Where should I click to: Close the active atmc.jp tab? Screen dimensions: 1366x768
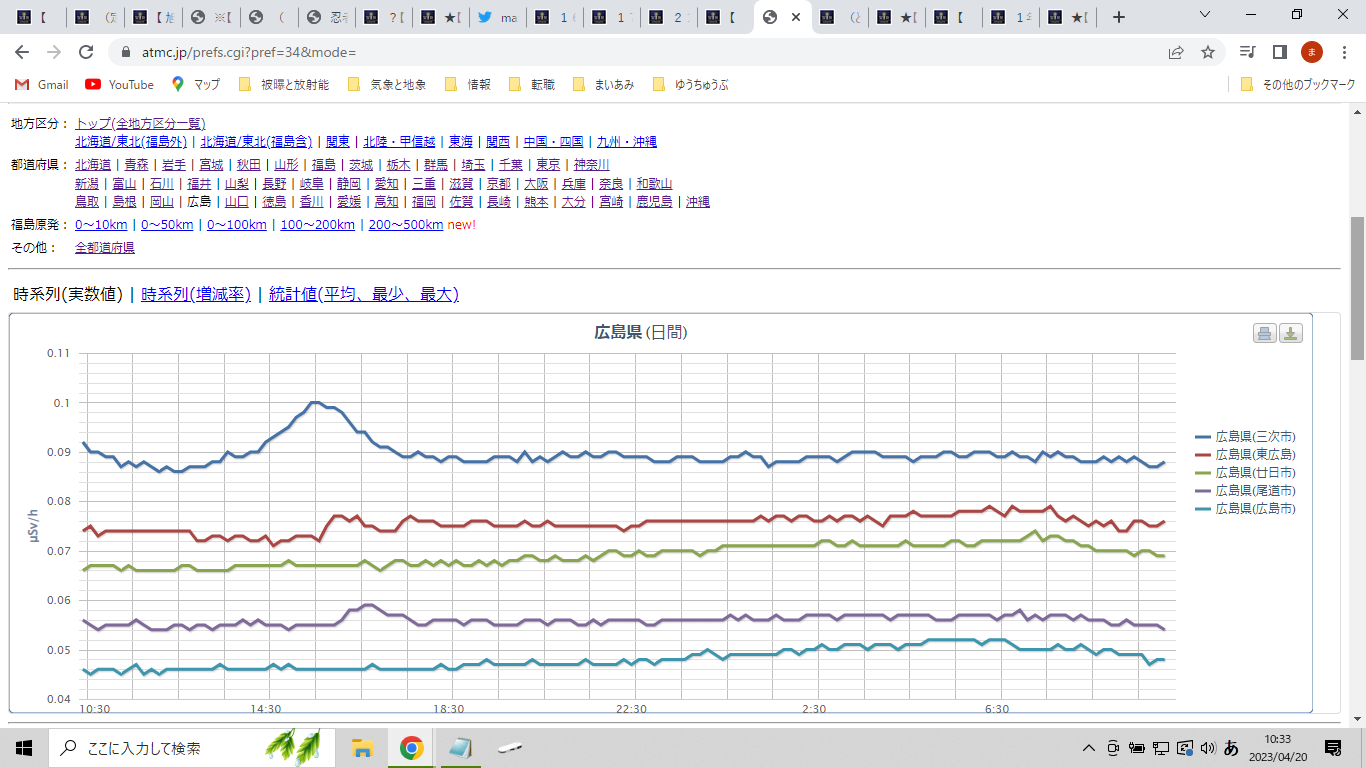click(x=796, y=17)
